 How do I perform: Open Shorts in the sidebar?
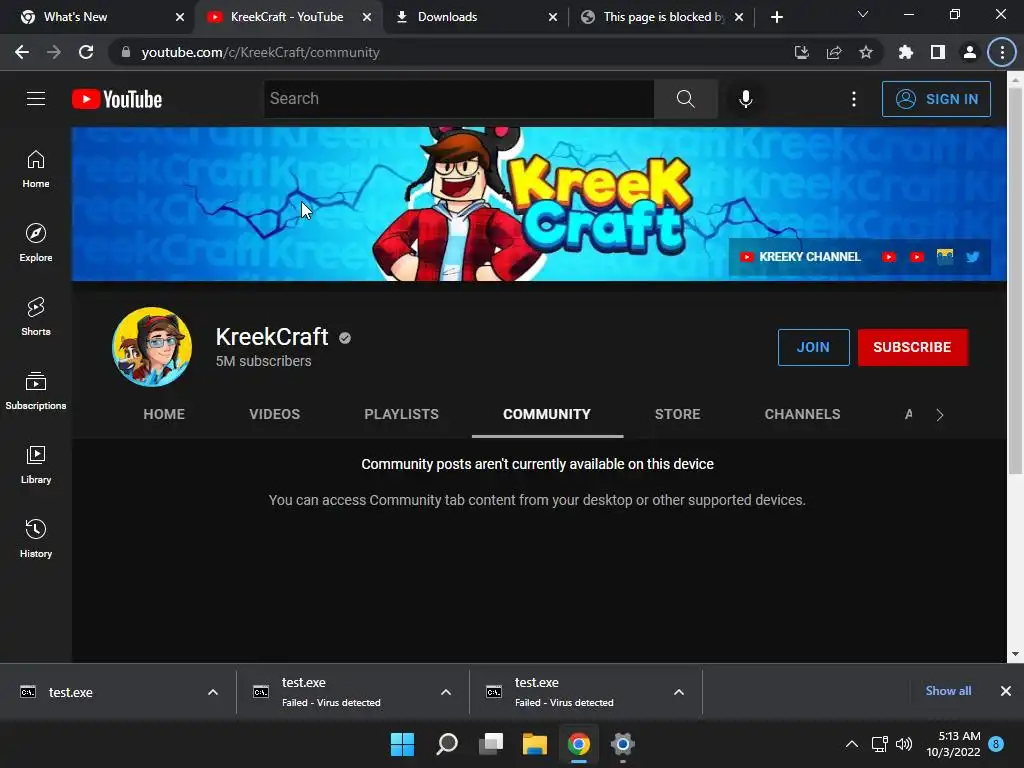point(36,317)
